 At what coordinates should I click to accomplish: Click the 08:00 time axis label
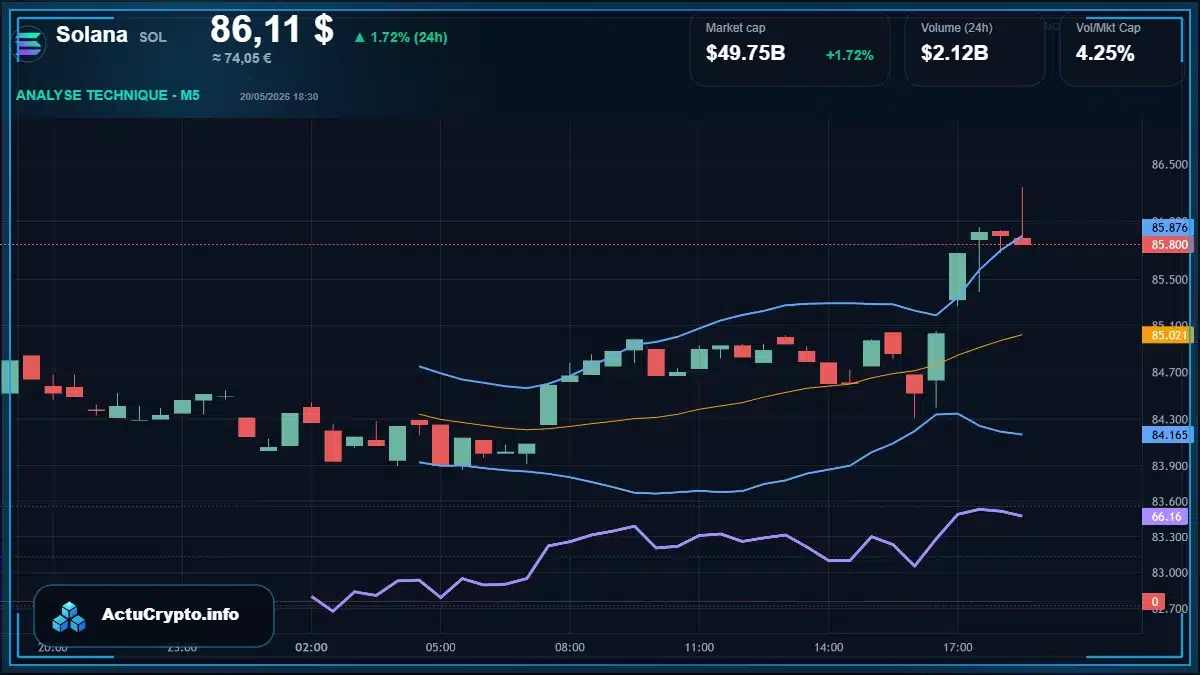pos(570,648)
